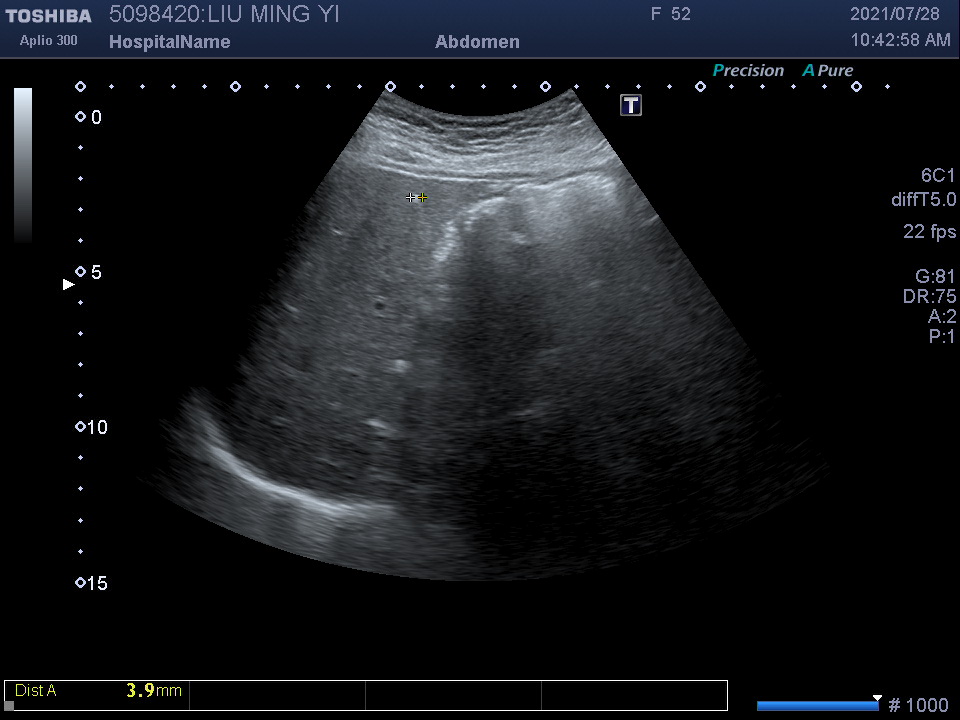The height and width of the screenshot is (720, 960).
Task: Select the 15 cm depth scale marker
Action: [81, 583]
